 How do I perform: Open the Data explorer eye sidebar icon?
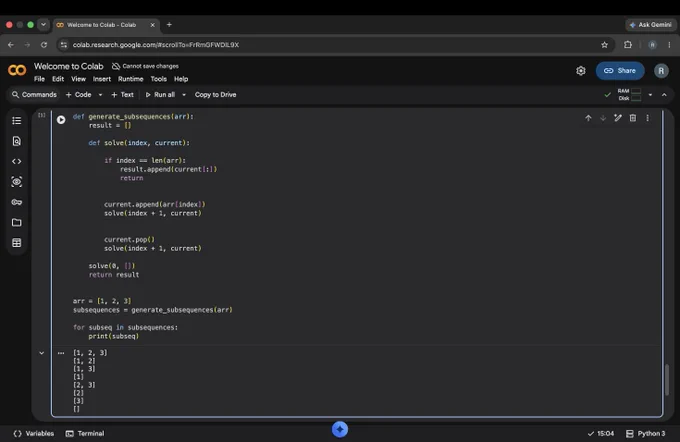16,182
